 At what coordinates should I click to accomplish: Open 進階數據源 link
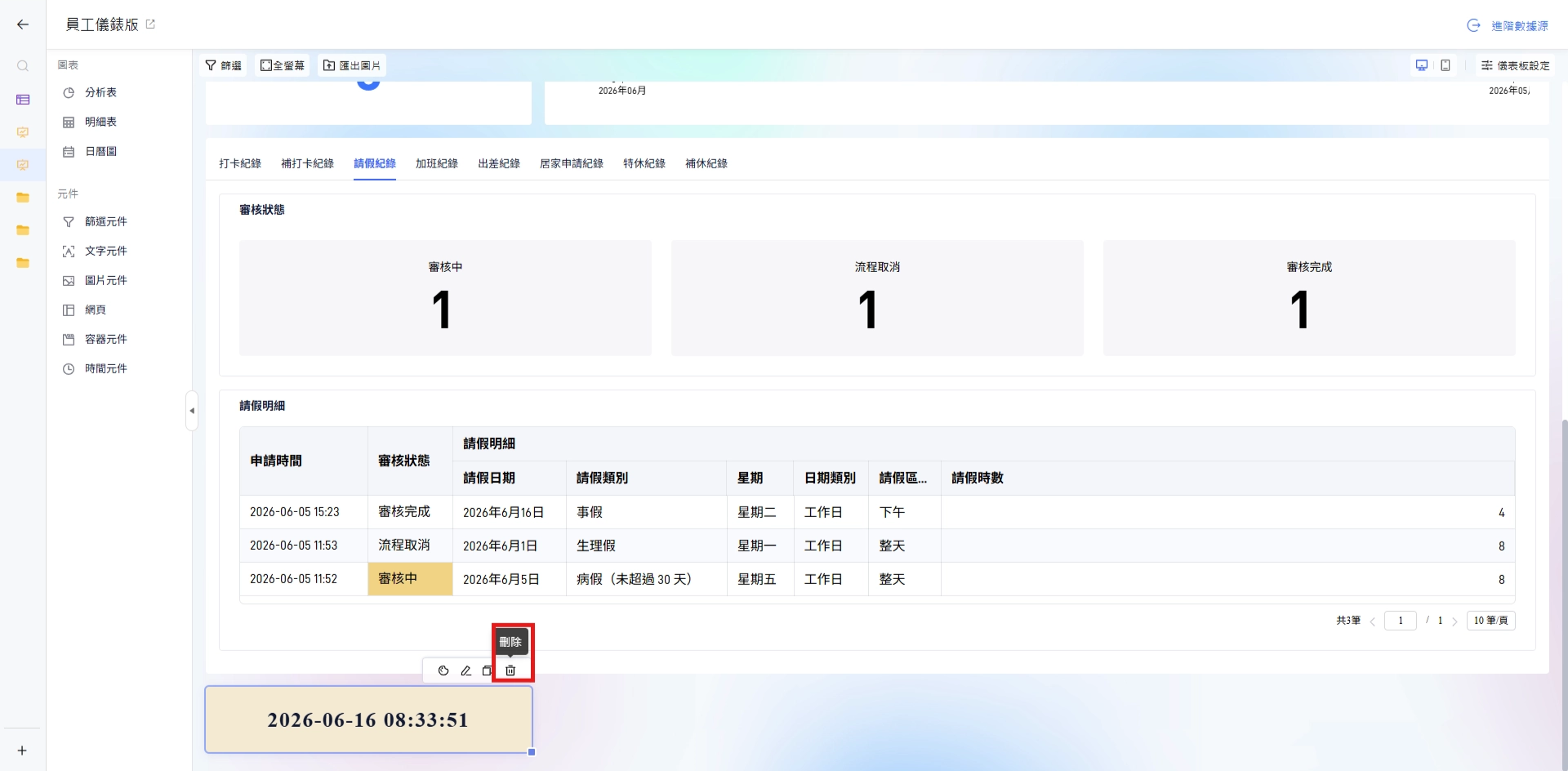click(1508, 25)
